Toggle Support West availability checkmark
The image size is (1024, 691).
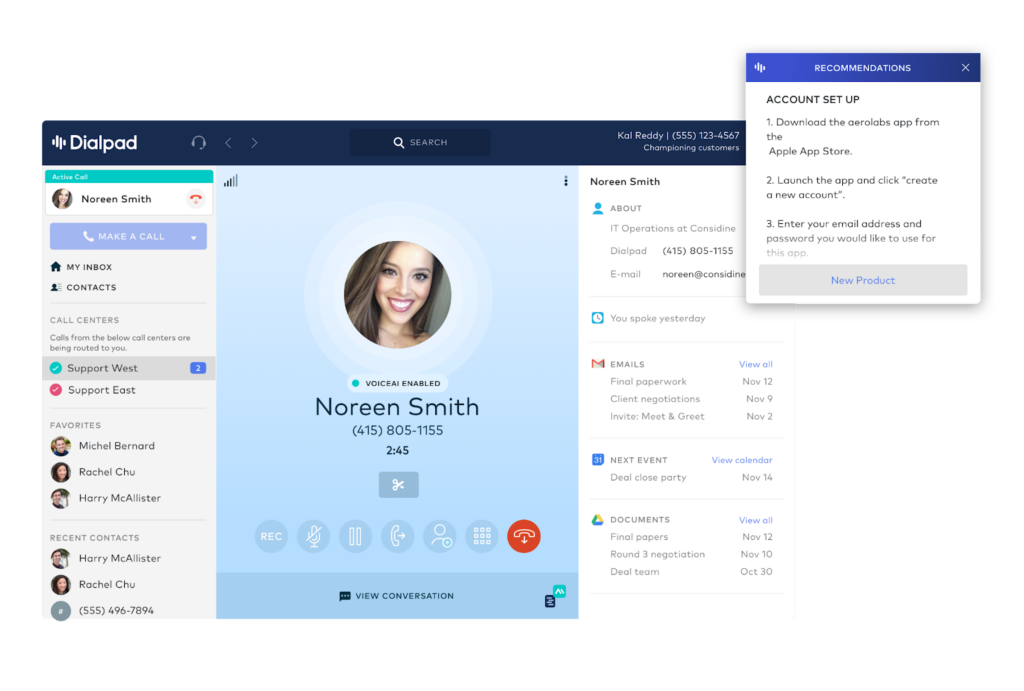(x=56, y=368)
